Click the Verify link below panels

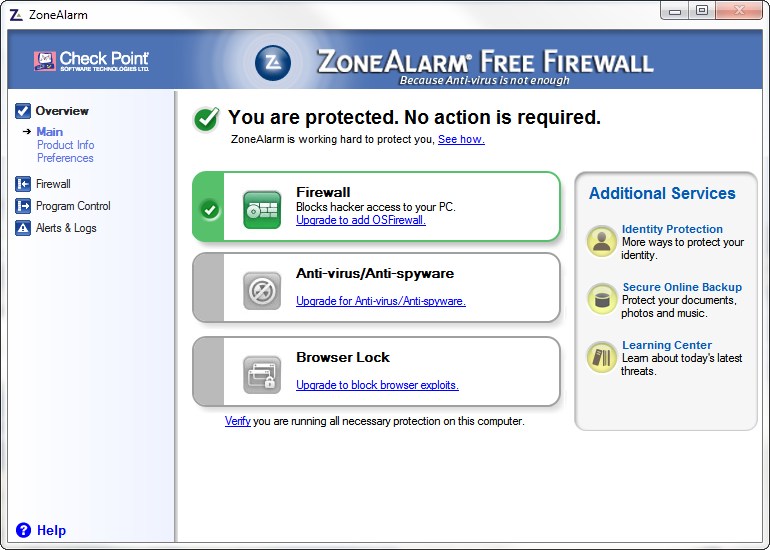(238, 421)
